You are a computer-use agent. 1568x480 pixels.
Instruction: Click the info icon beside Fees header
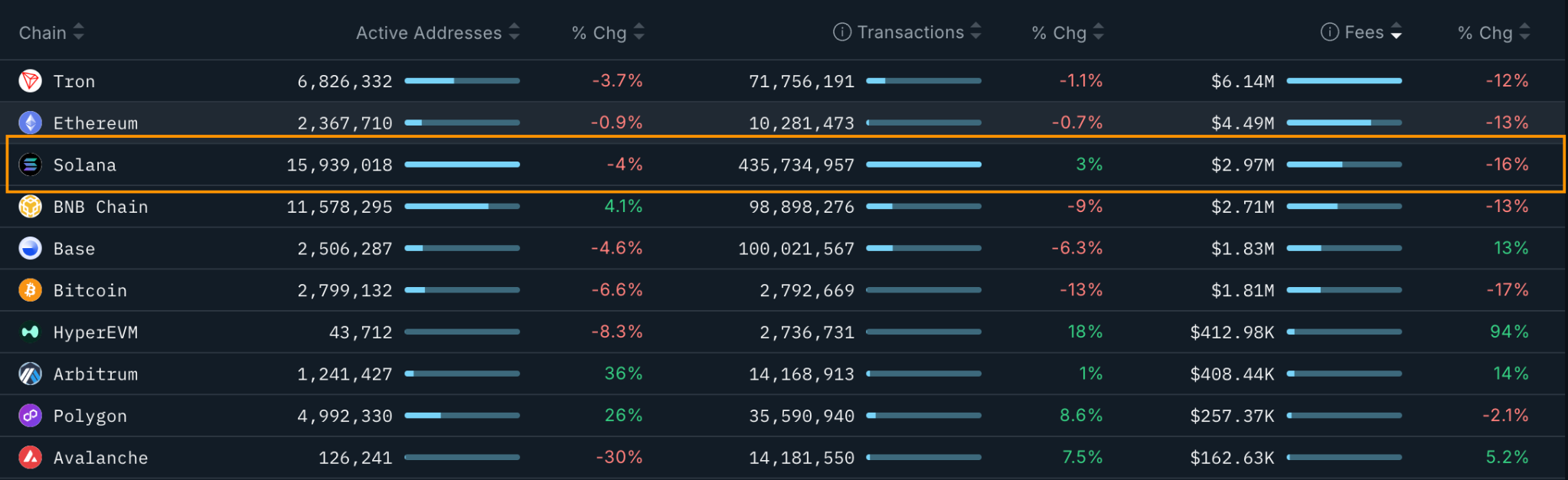click(1330, 32)
